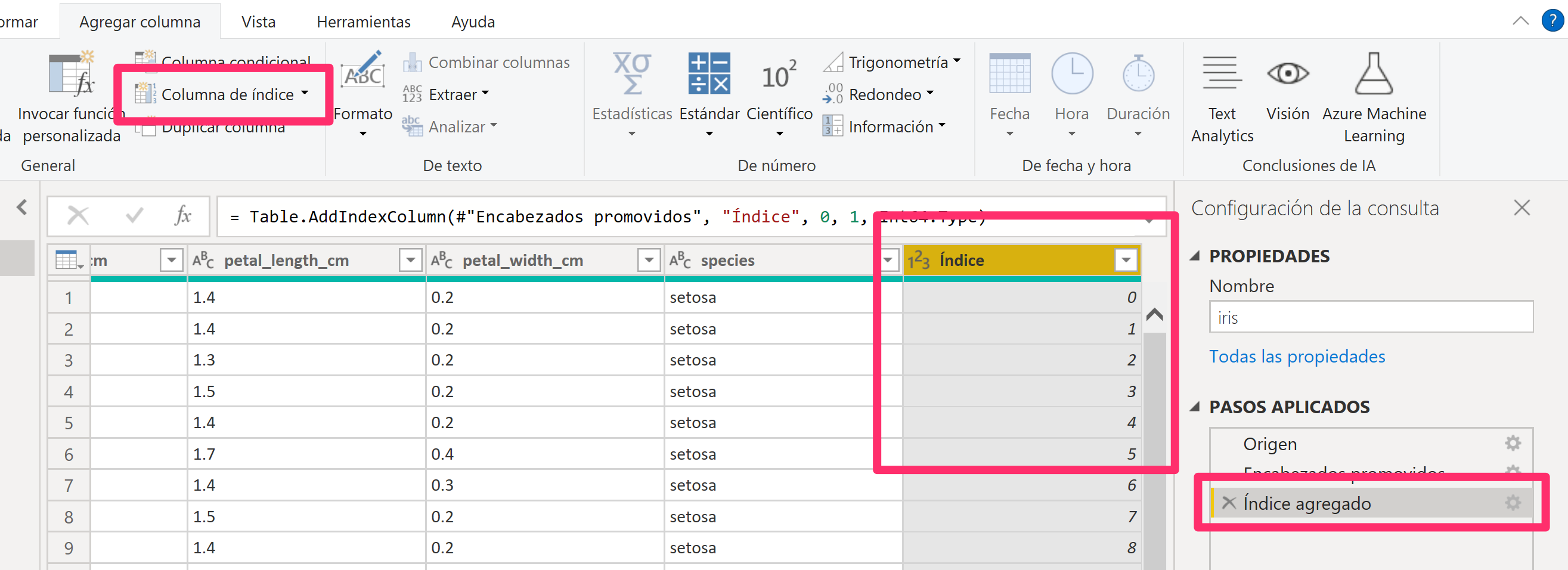Collapse the PASOS APLICADOS section
1568x570 pixels.
[1195, 407]
